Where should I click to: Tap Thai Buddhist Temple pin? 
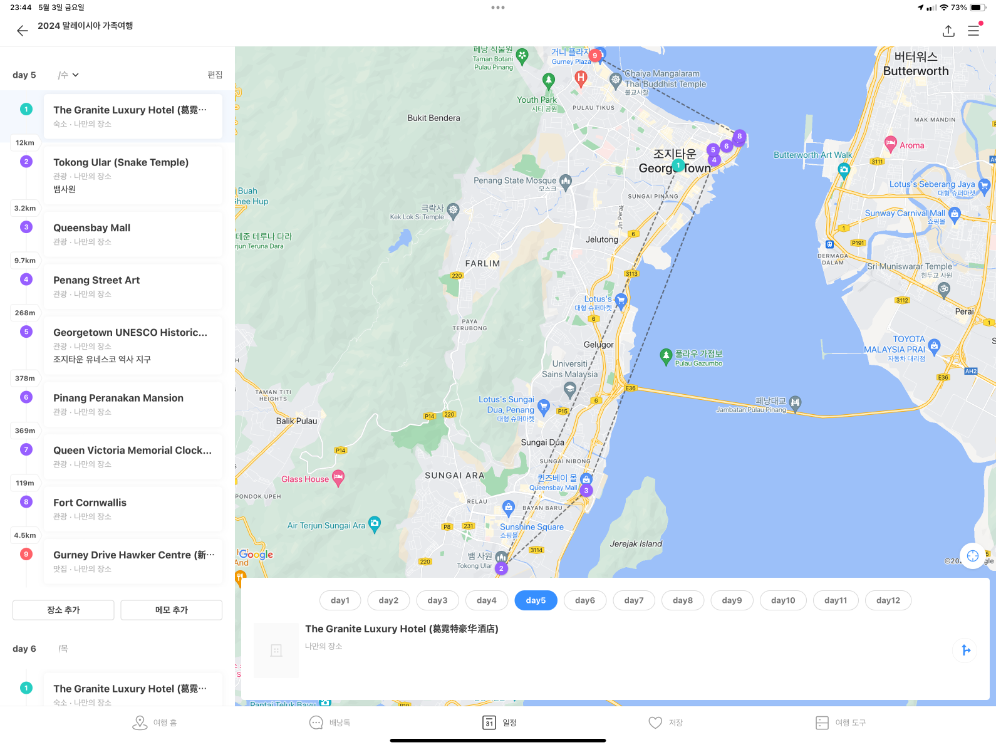click(x=615, y=80)
